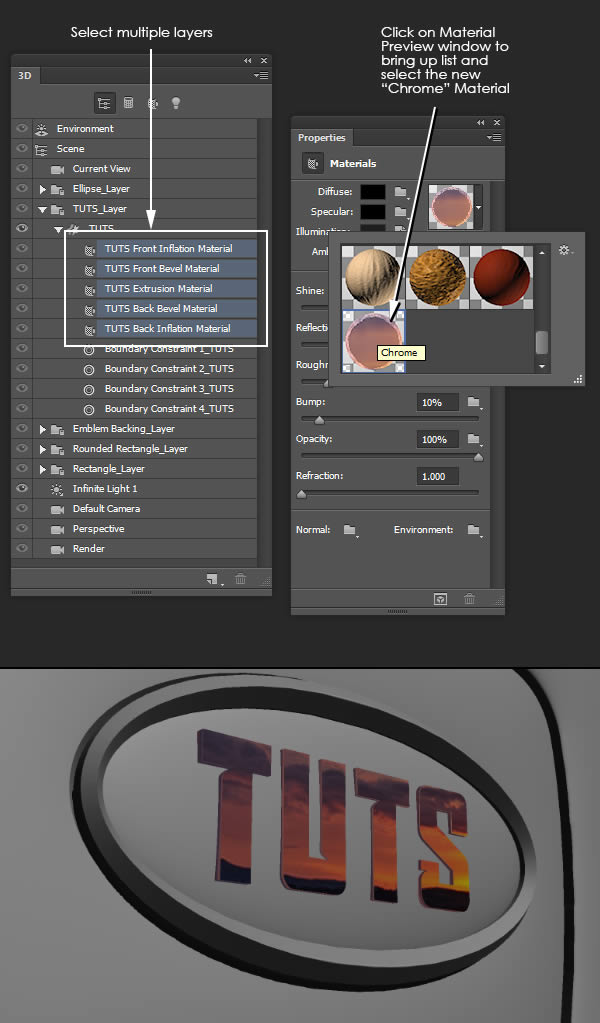Open the Opacity texture folder menu
The width and height of the screenshot is (600, 1023).
tap(474, 439)
